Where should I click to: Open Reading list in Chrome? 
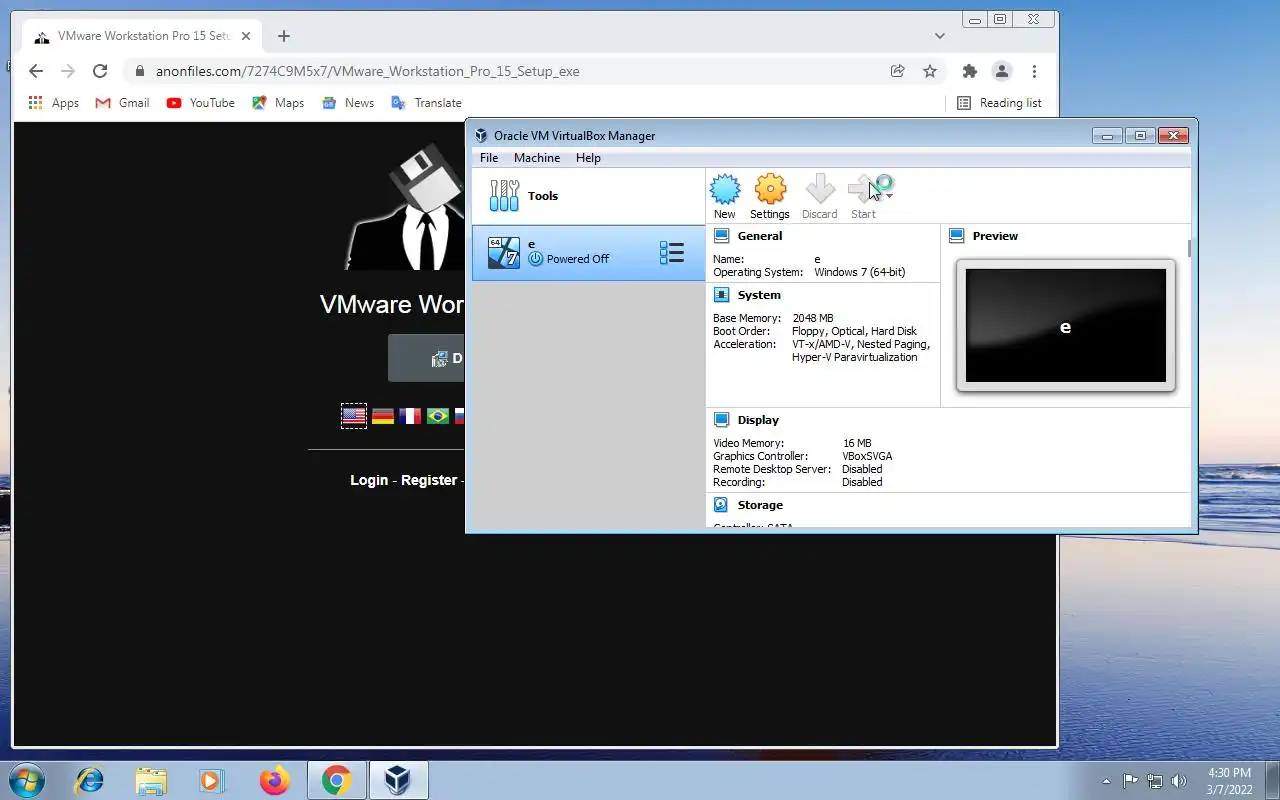click(x=999, y=103)
